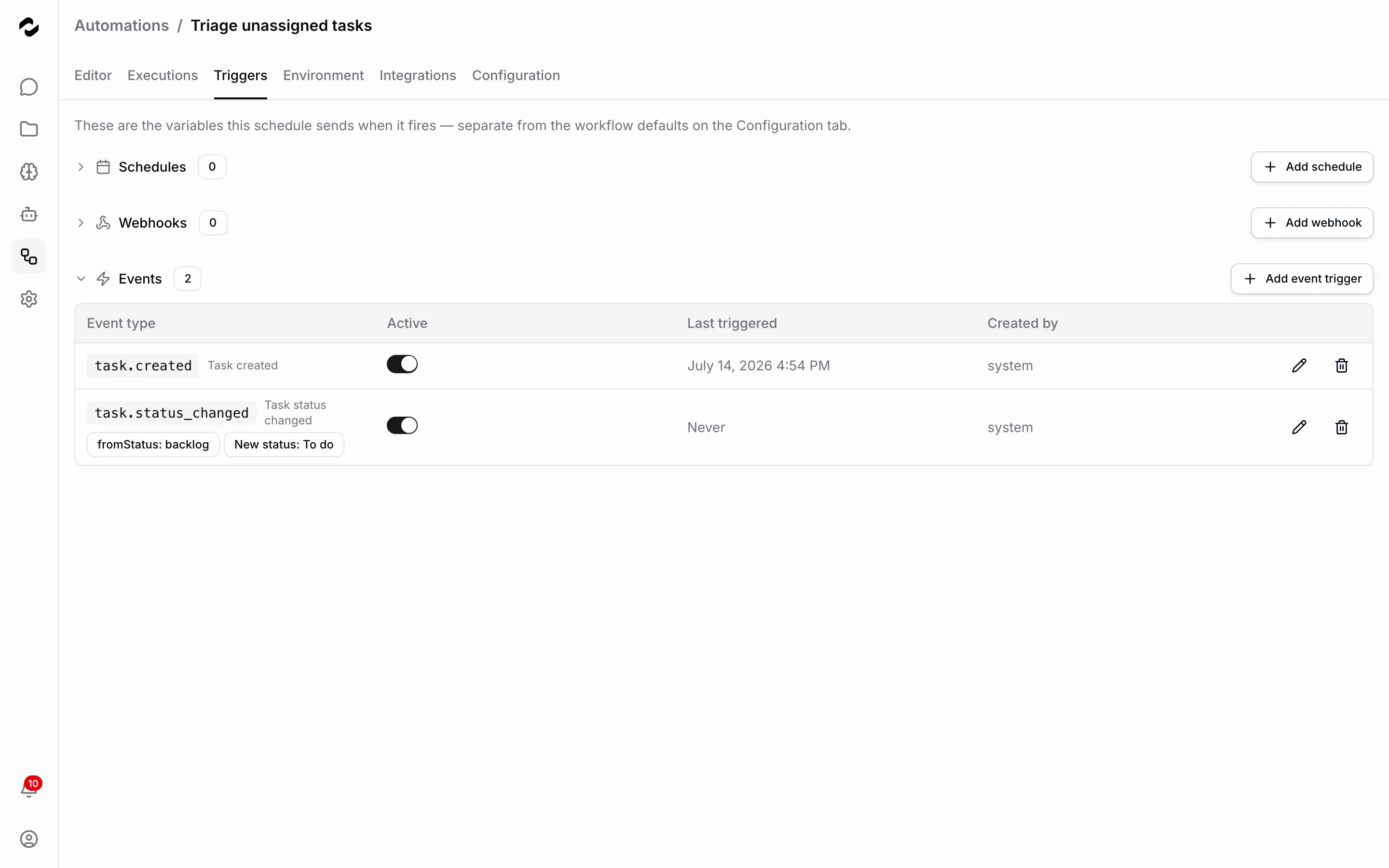Click the calendar icon beside Schedules
The height and width of the screenshot is (868, 1389).
[x=103, y=167]
